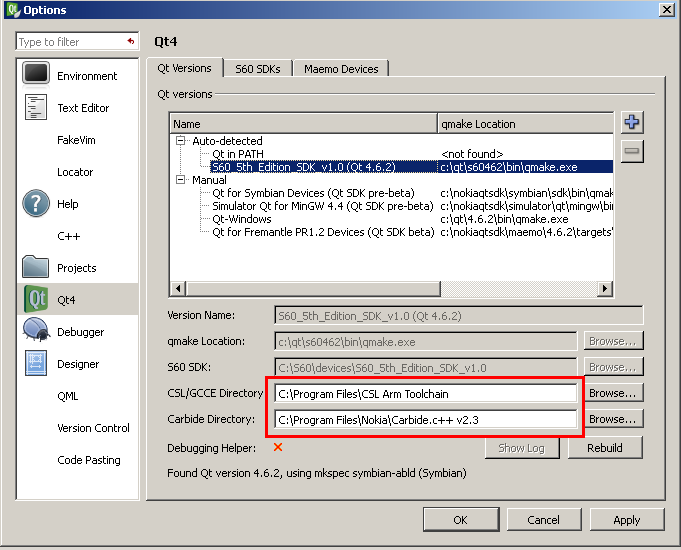Select Qt for Fremantle PR1.2 Devices row
This screenshot has width=681, height=550.
(323, 232)
